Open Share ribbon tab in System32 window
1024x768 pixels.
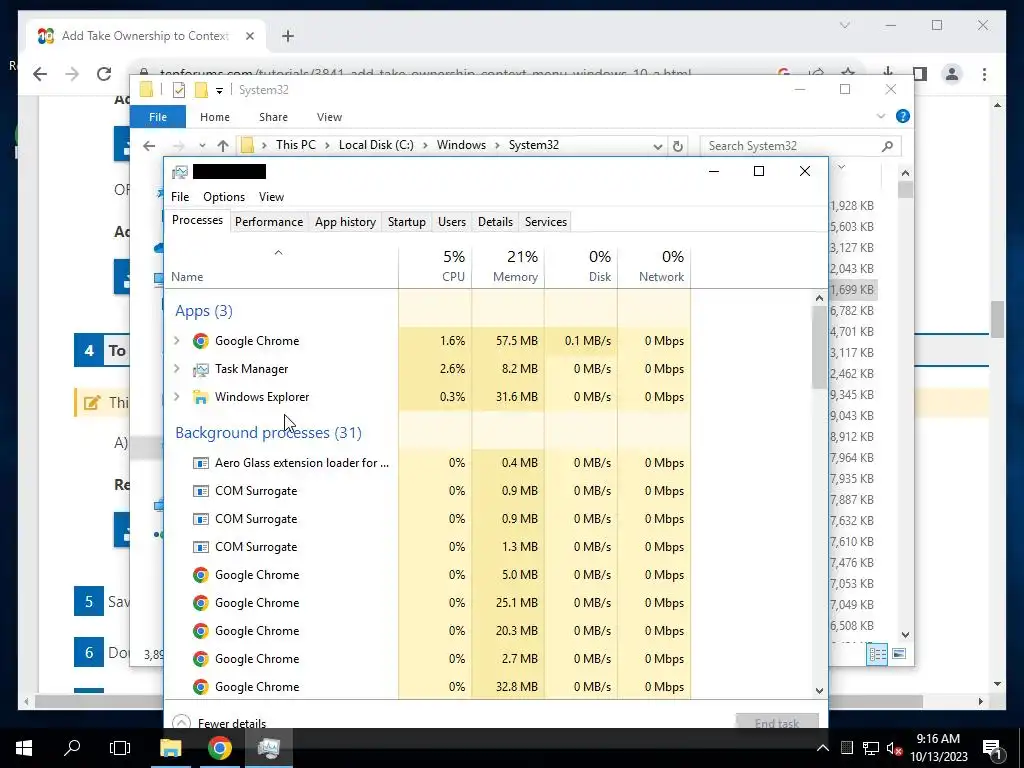coord(273,117)
